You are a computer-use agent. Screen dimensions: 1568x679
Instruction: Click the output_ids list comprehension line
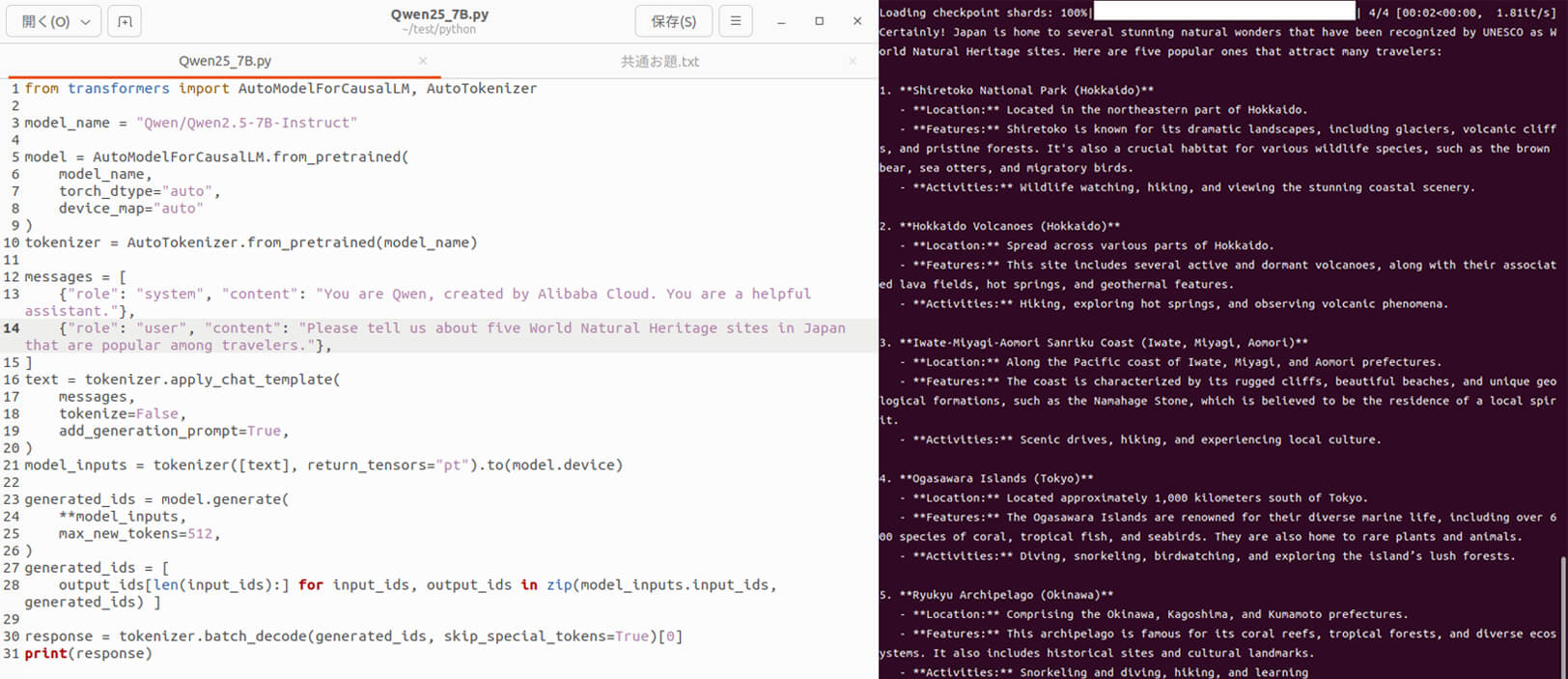(x=401, y=594)
